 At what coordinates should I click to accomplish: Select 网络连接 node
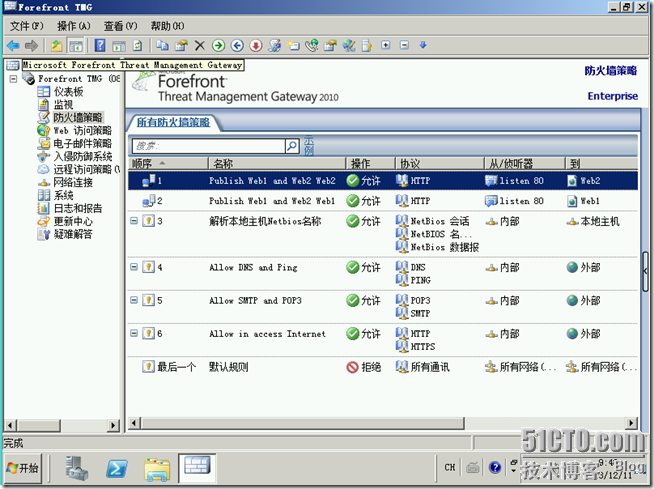[73, 182]
